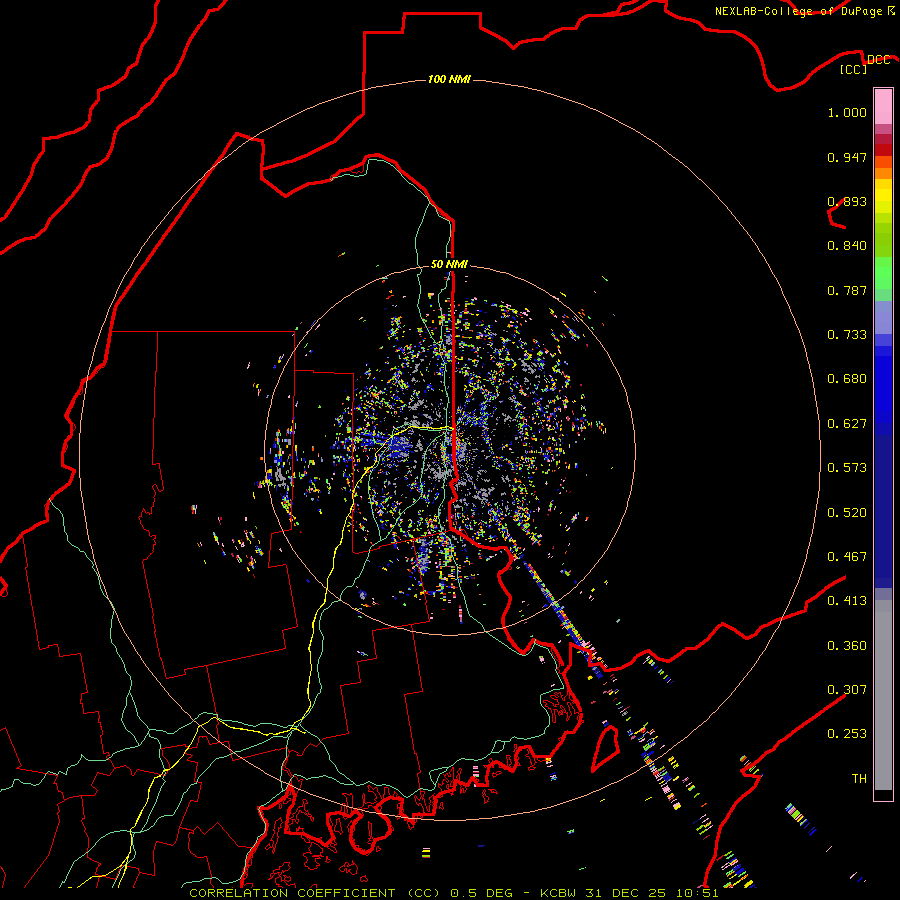Click the 0.360 scale label
The width and height of the screenshot is (900, 900).
pos(847,646)
